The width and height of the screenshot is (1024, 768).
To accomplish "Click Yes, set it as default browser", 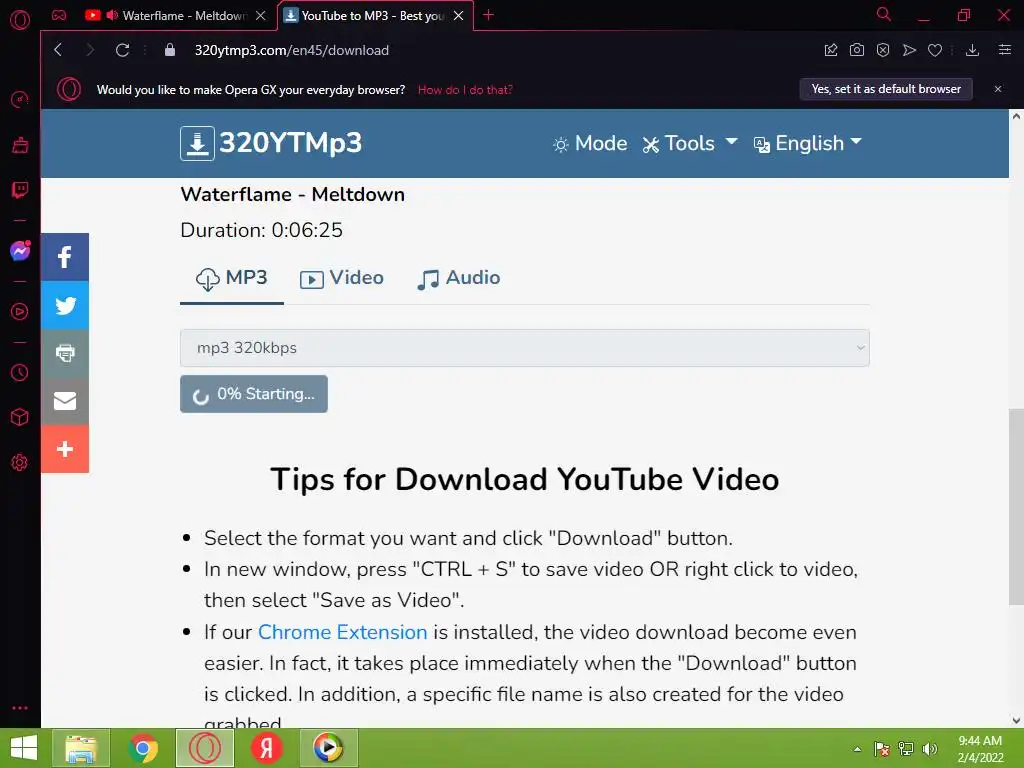I will pos(886,89).
